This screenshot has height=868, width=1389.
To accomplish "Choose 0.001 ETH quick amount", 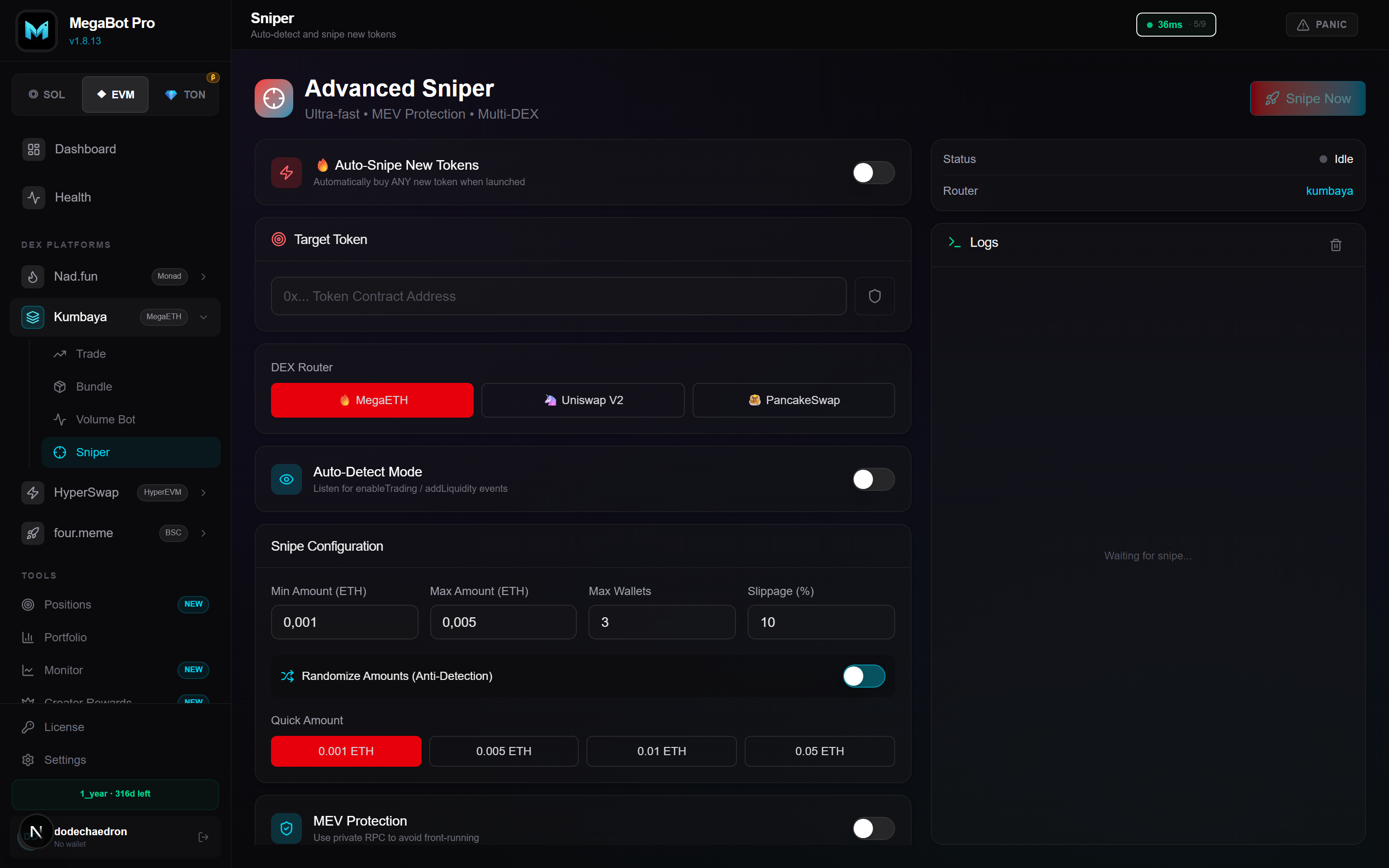I will click(346, 751).
